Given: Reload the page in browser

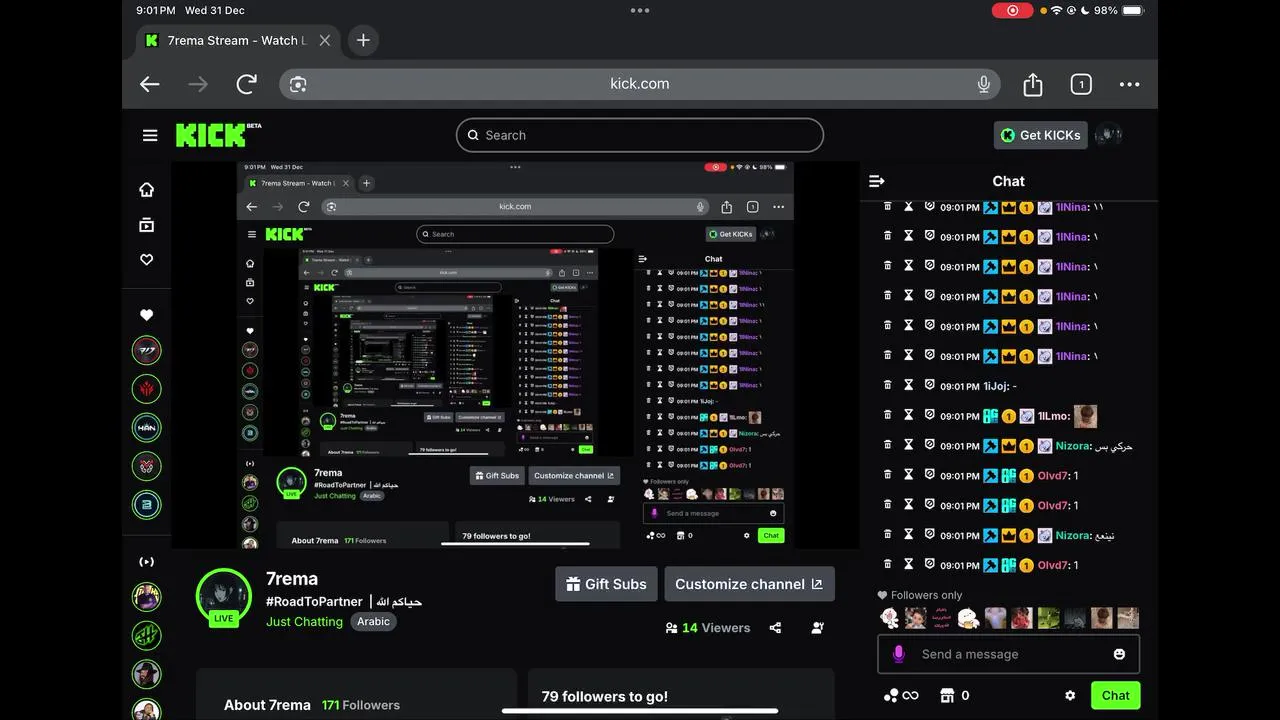Looking at the screenshot, I should click(x=247, y=84).
